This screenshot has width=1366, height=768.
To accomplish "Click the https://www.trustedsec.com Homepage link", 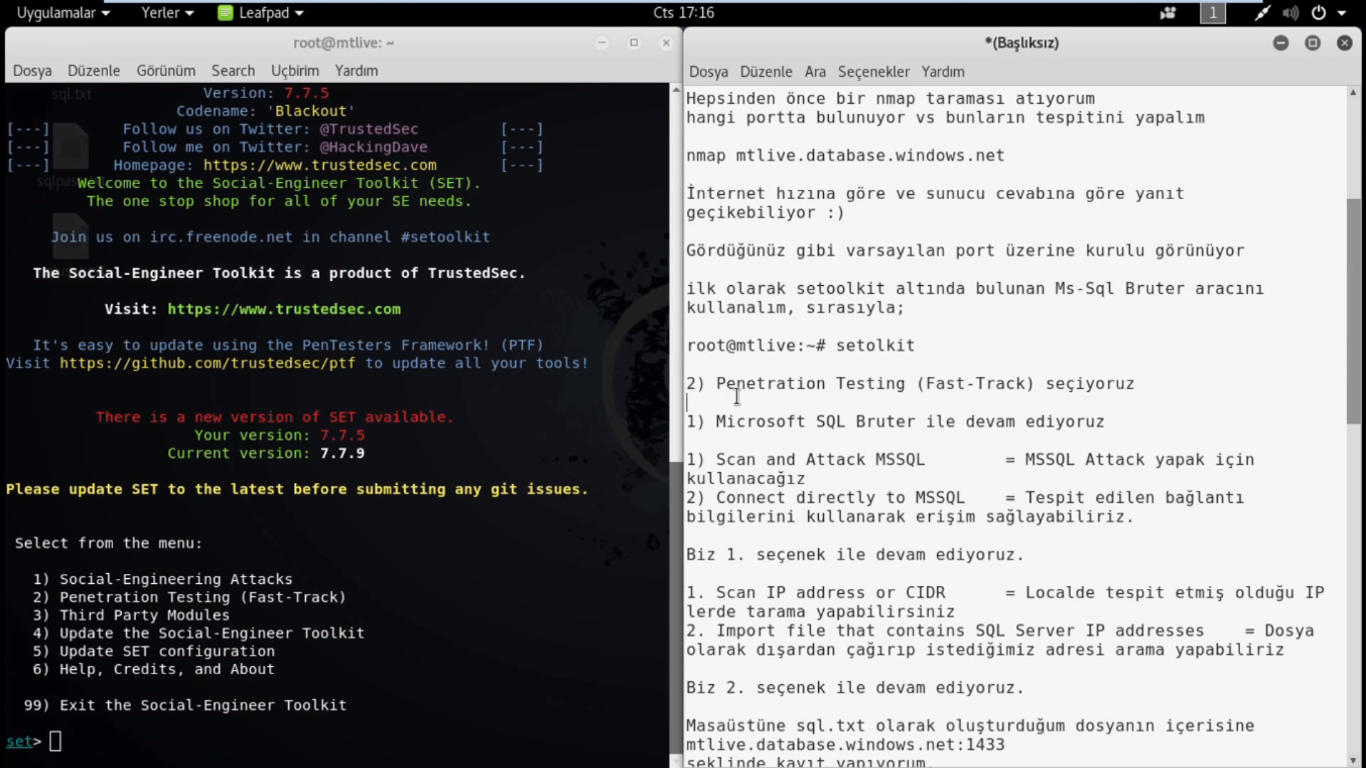I will click(x=320, y=165).
